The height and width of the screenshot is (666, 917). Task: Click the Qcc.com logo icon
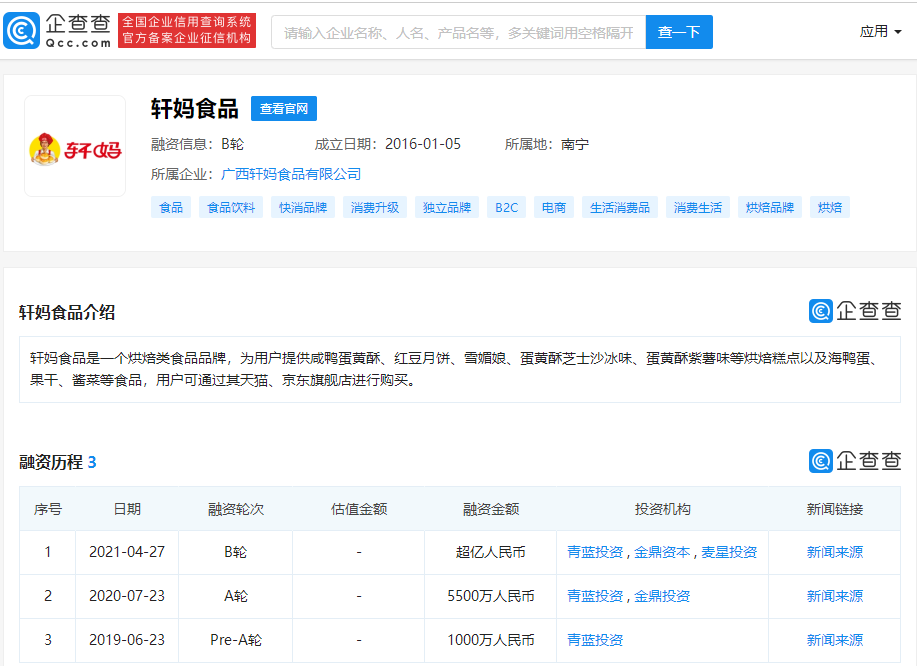[x=22, y=31]
